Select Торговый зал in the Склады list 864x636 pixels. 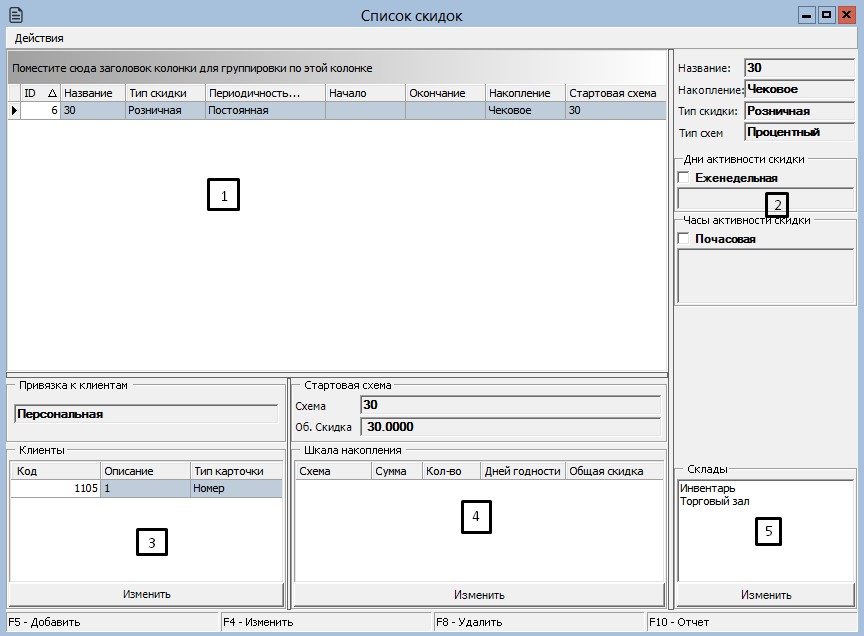point(714,502)
